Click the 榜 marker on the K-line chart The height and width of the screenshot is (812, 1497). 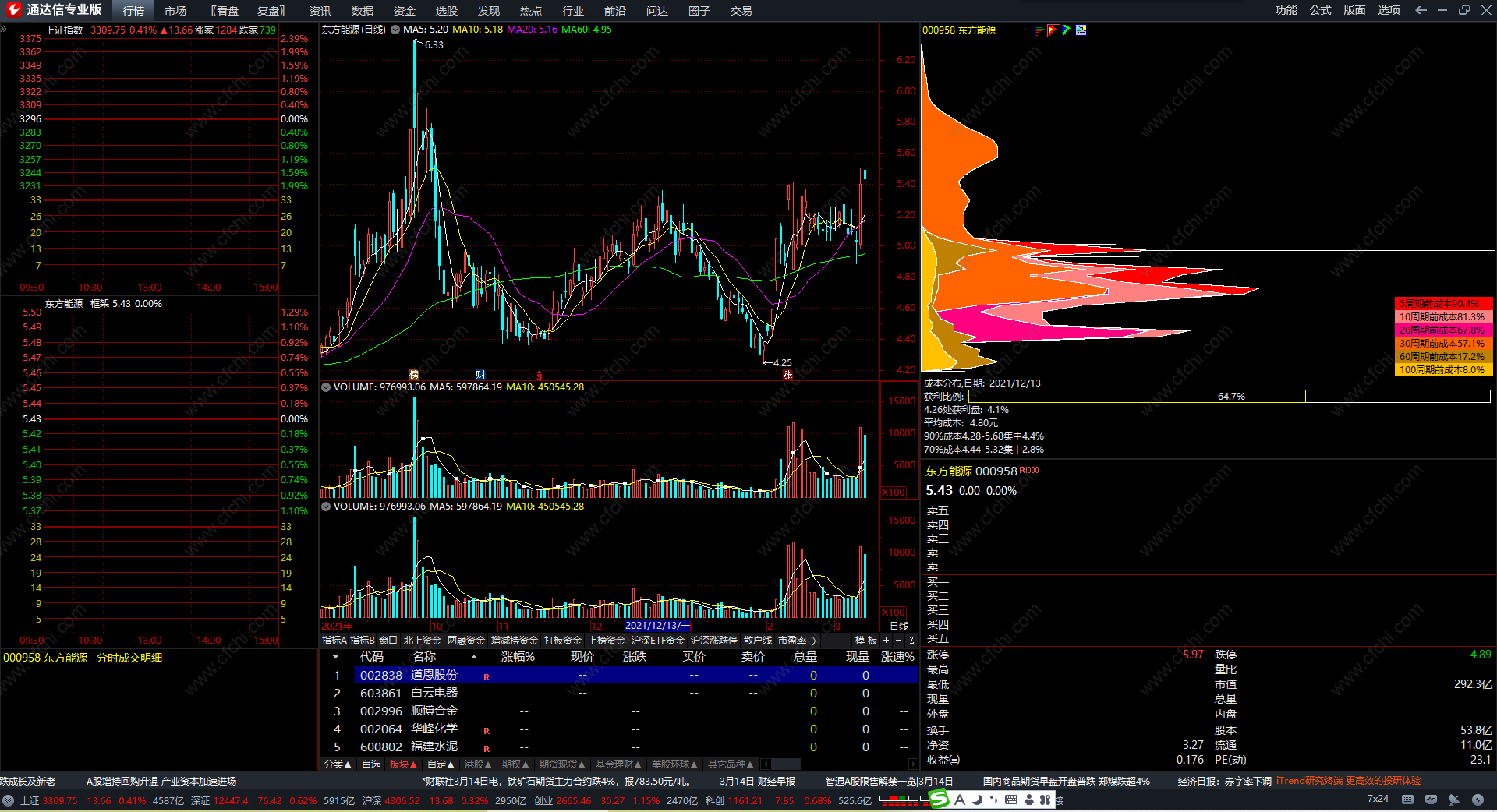pos(413,375)
